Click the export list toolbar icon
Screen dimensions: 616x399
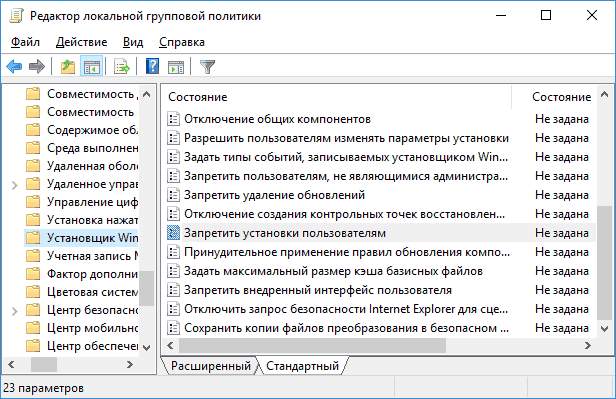(122, 66)
